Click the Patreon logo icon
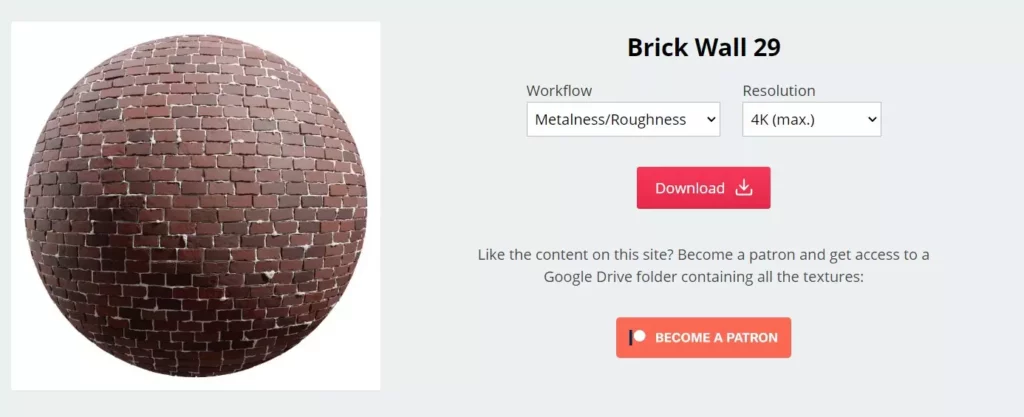1024x417 pixels. point(637,337)
